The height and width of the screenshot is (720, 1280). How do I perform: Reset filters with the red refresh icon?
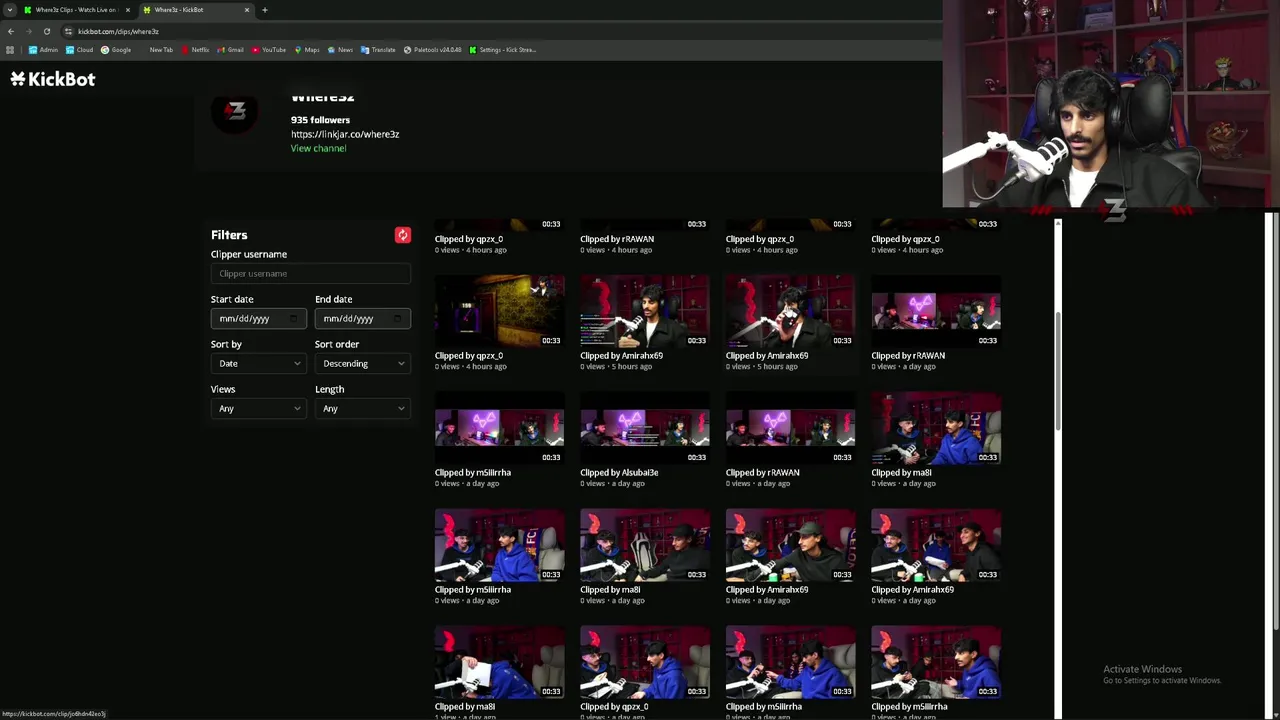coord(403,235)
